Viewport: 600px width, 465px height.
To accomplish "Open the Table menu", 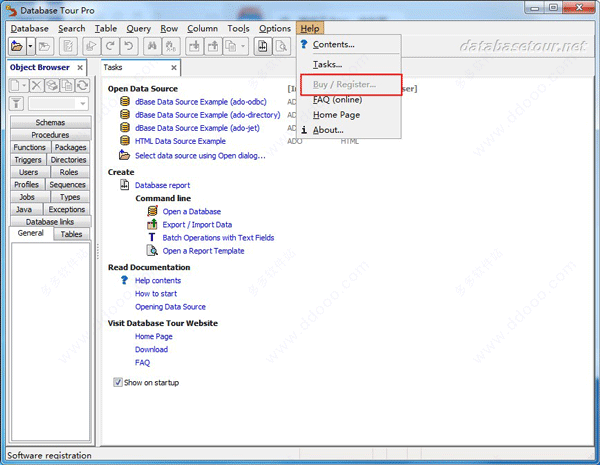I will click(x=106, y=29).
